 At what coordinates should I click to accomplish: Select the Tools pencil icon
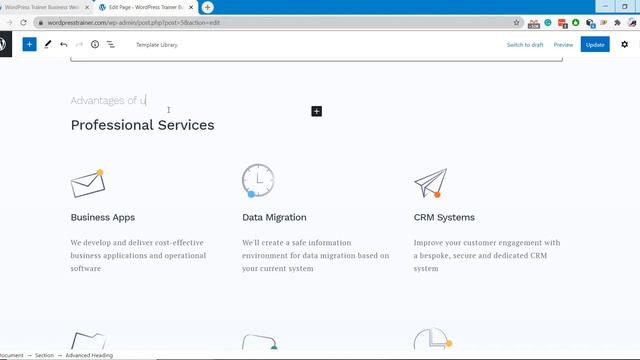pyautogui.click(x=48, y=44)
